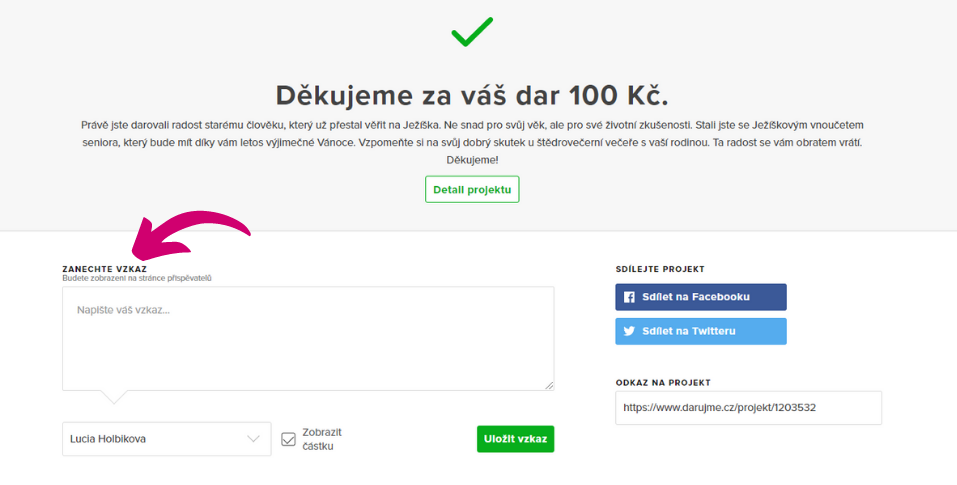Click the chevron arrow in the name selector
The image size is (957, 485).
pos(253,439)
